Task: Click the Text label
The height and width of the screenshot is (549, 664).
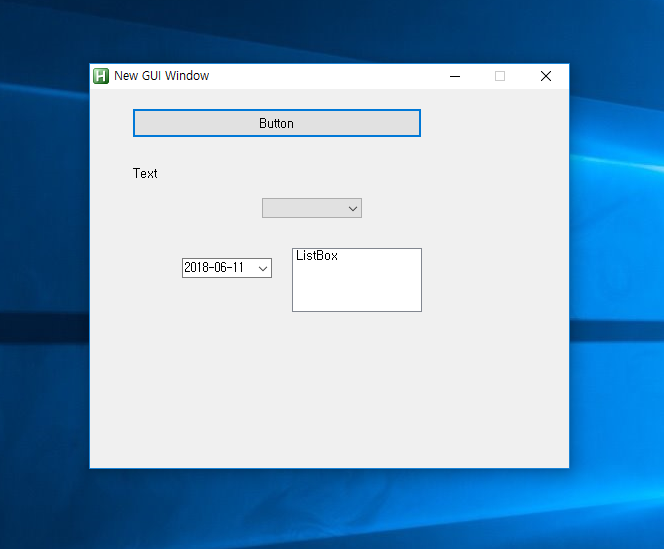Action: point(145,173)
